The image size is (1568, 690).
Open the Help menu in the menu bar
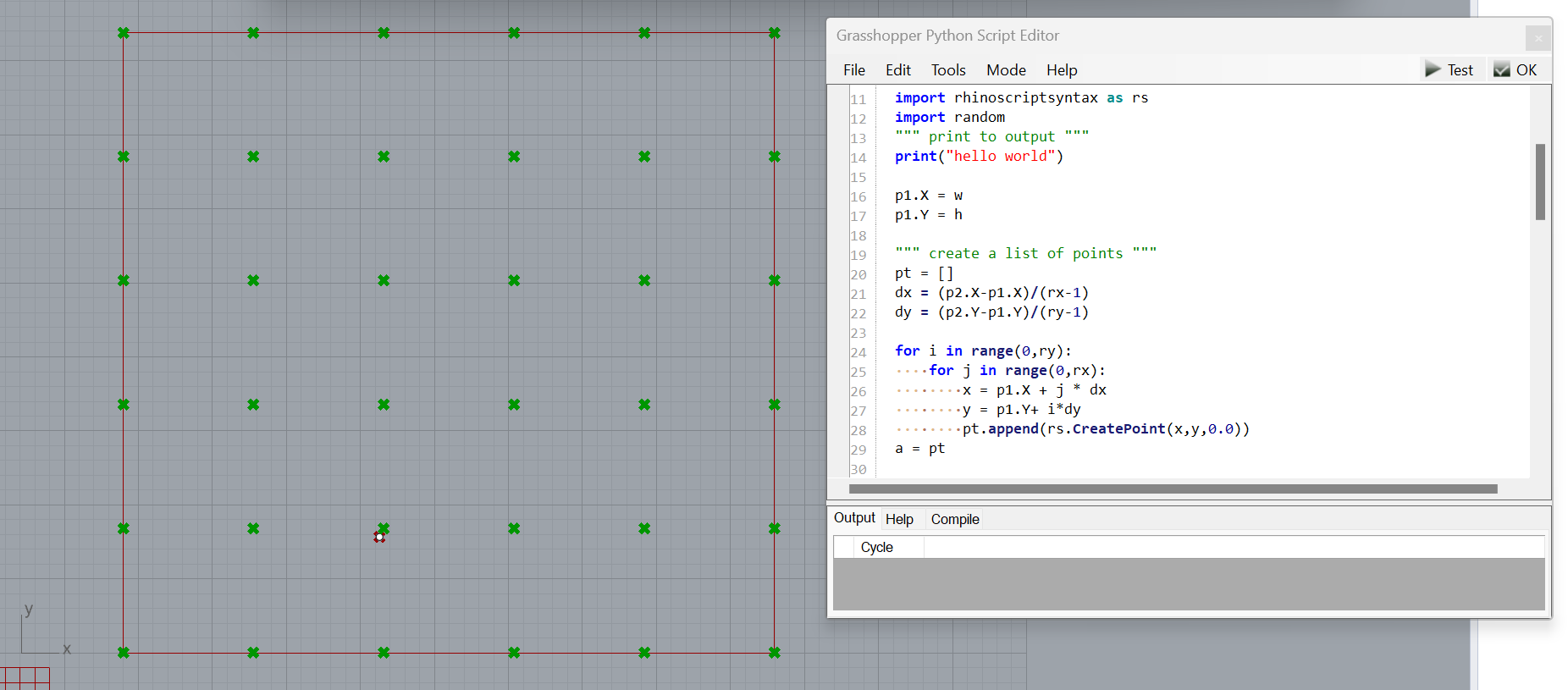click(1061, 70)
